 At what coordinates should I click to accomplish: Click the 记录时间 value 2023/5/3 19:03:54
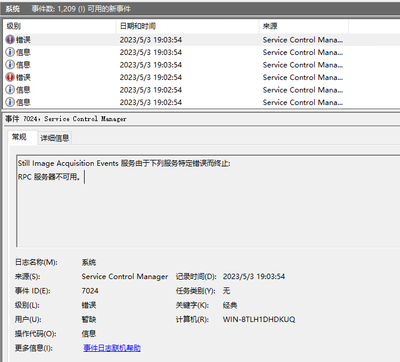(254, 276)
